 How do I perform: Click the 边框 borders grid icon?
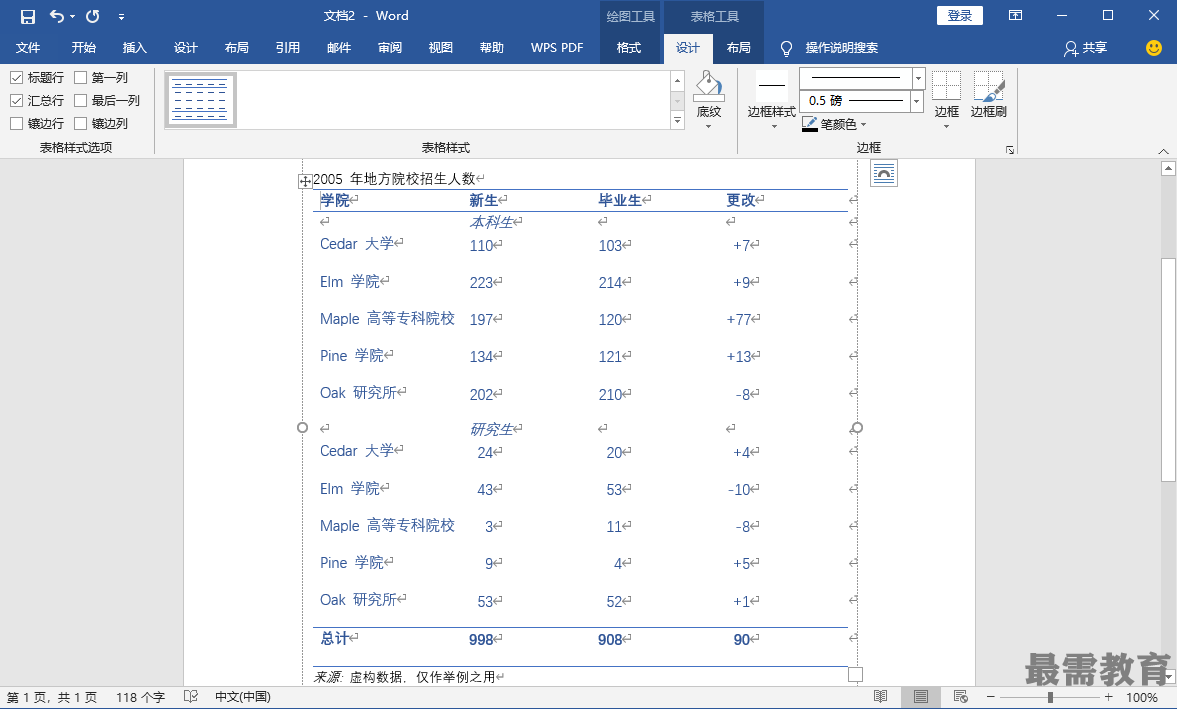point(946,86)
